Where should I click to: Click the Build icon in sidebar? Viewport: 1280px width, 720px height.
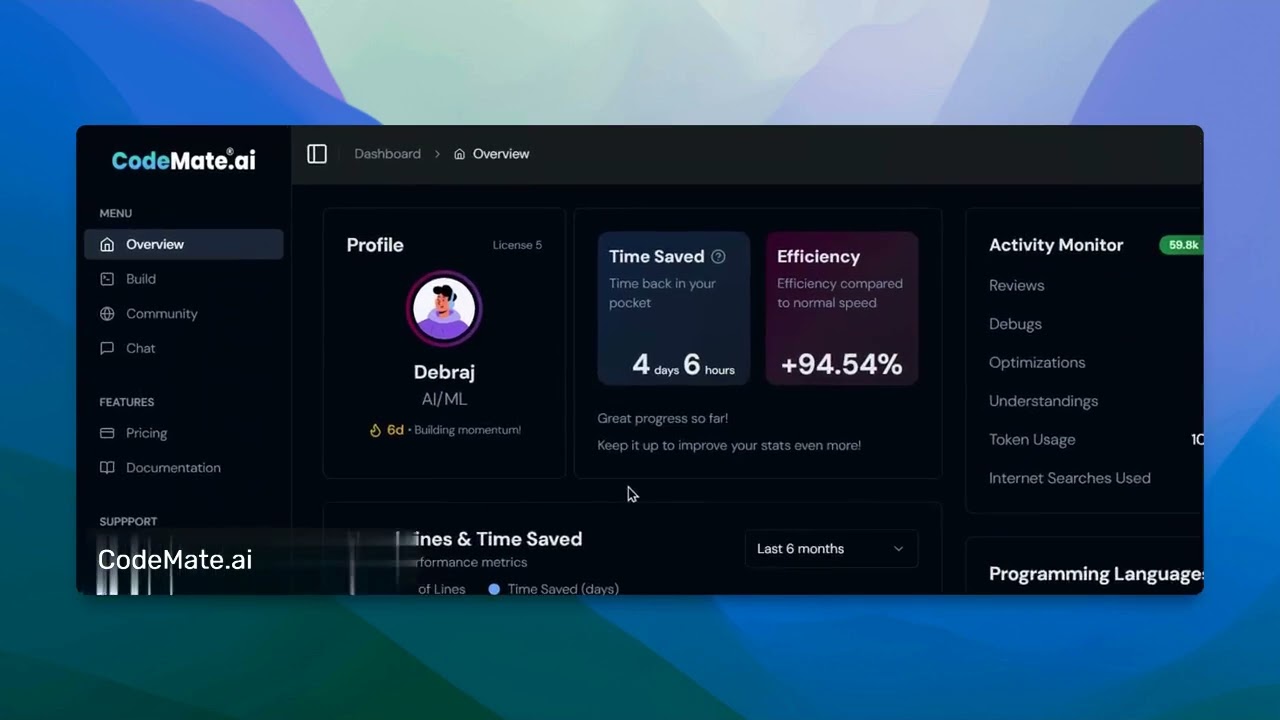pyautogui.click(x=107, y=279)
